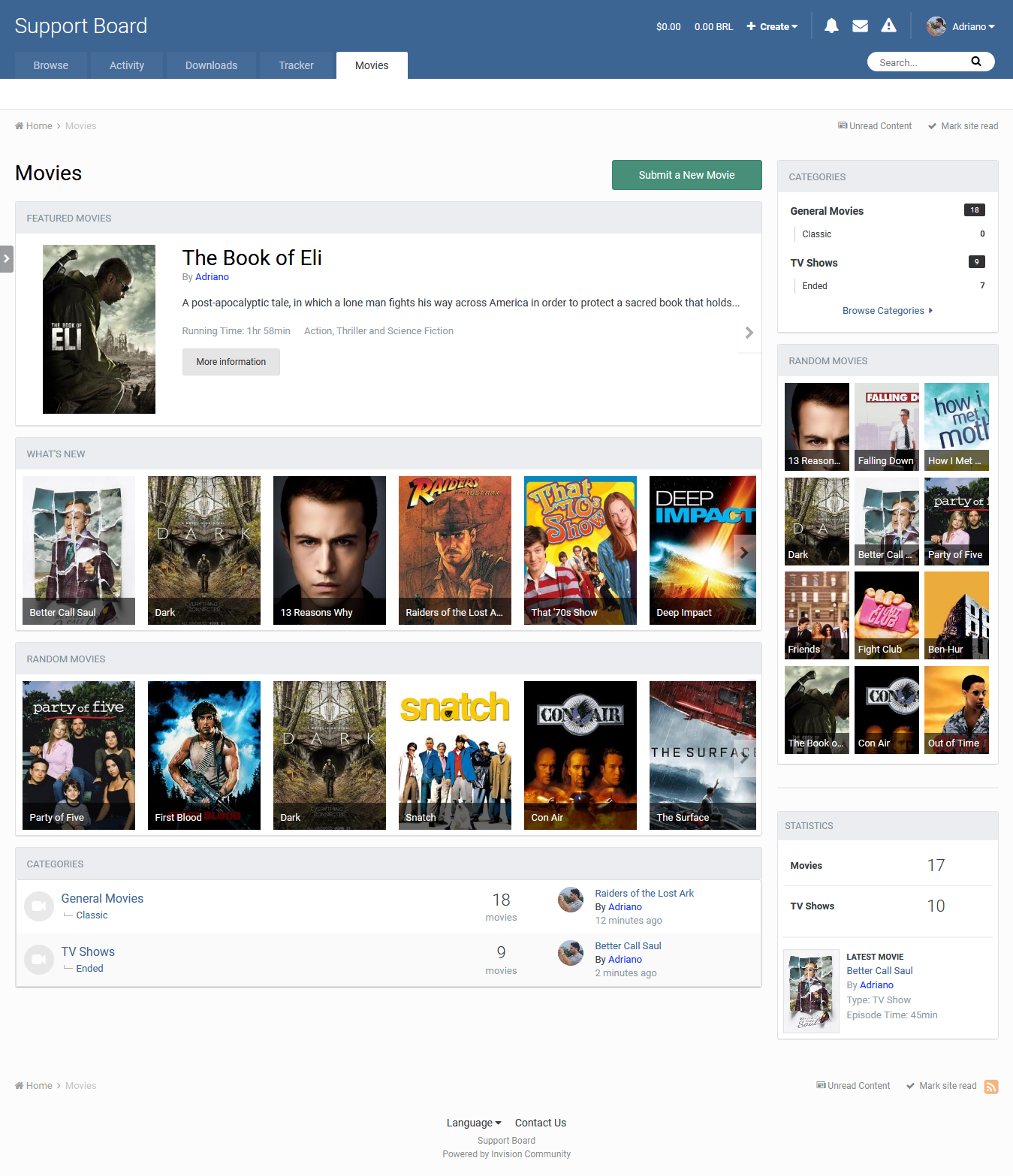
Task: Click the user avatar in the header
Action: [936, 26]
